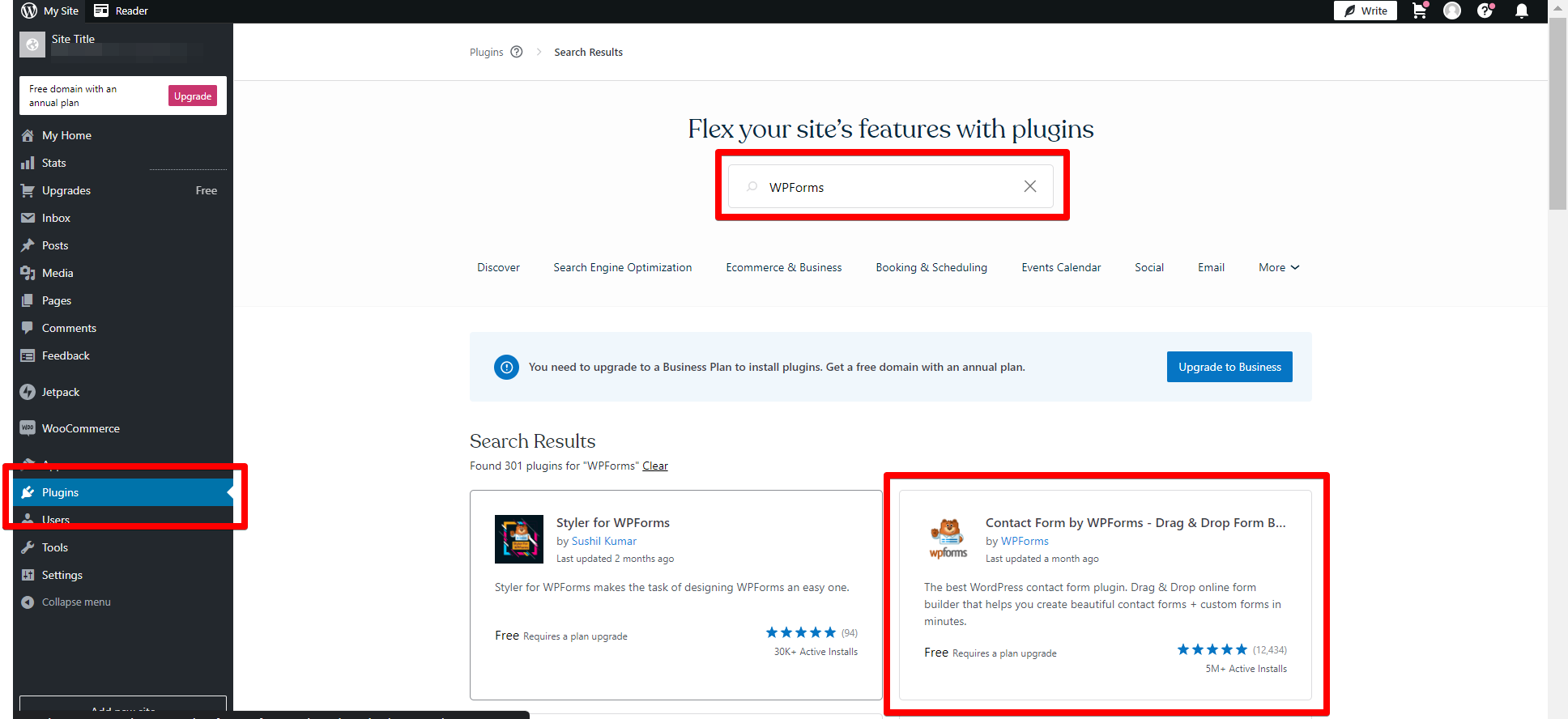The height and width of the screenshot is (719, 1568).
Task: Select Booking & Scheduling category
Action: (x=931, y=267)
